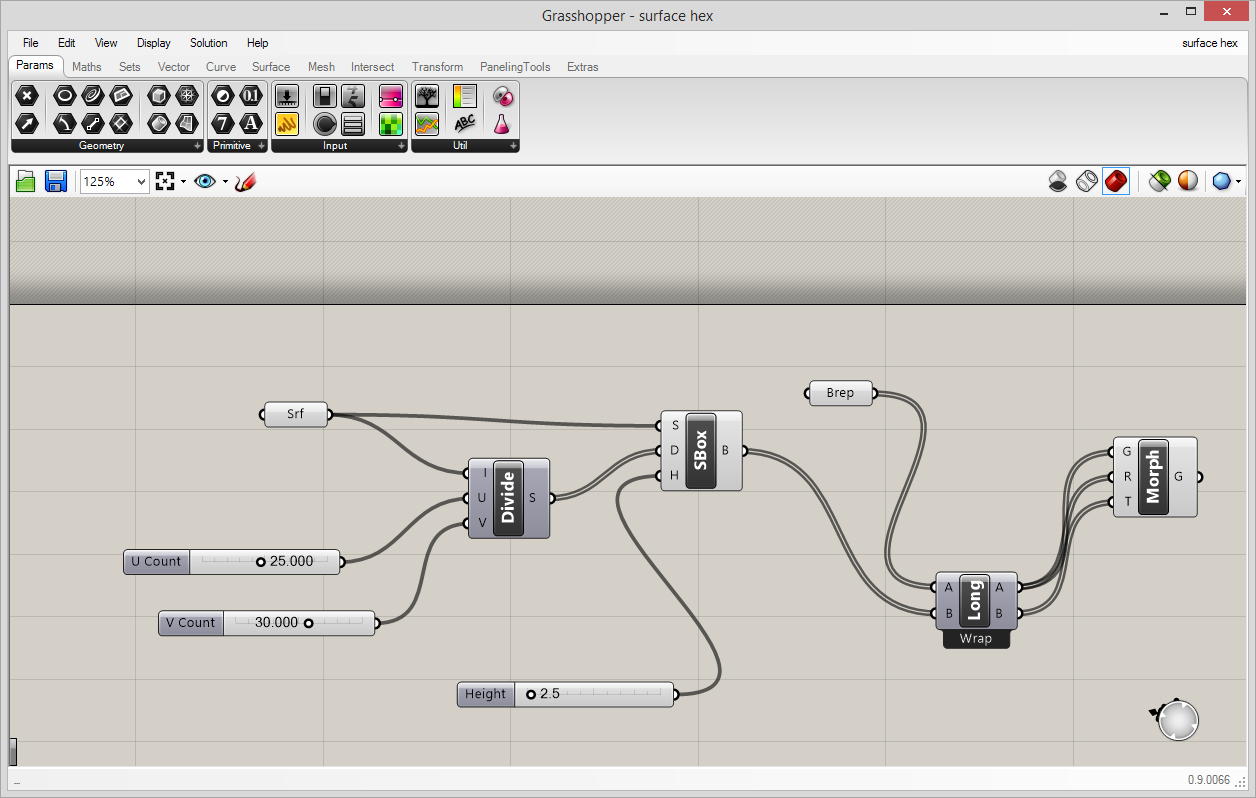Viewport: 1256px width, 798px height.
Task: Insert Param Viewer tree icon from Util
Action: [427, 96]
